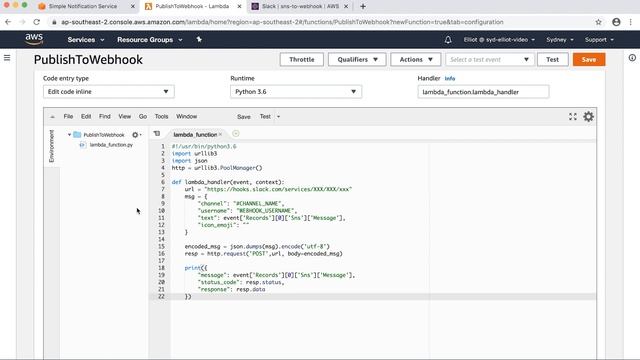The width and height of the screenshot is (640, 360).
Task: Bookmark this page with the star
Action: coord(598,22)
